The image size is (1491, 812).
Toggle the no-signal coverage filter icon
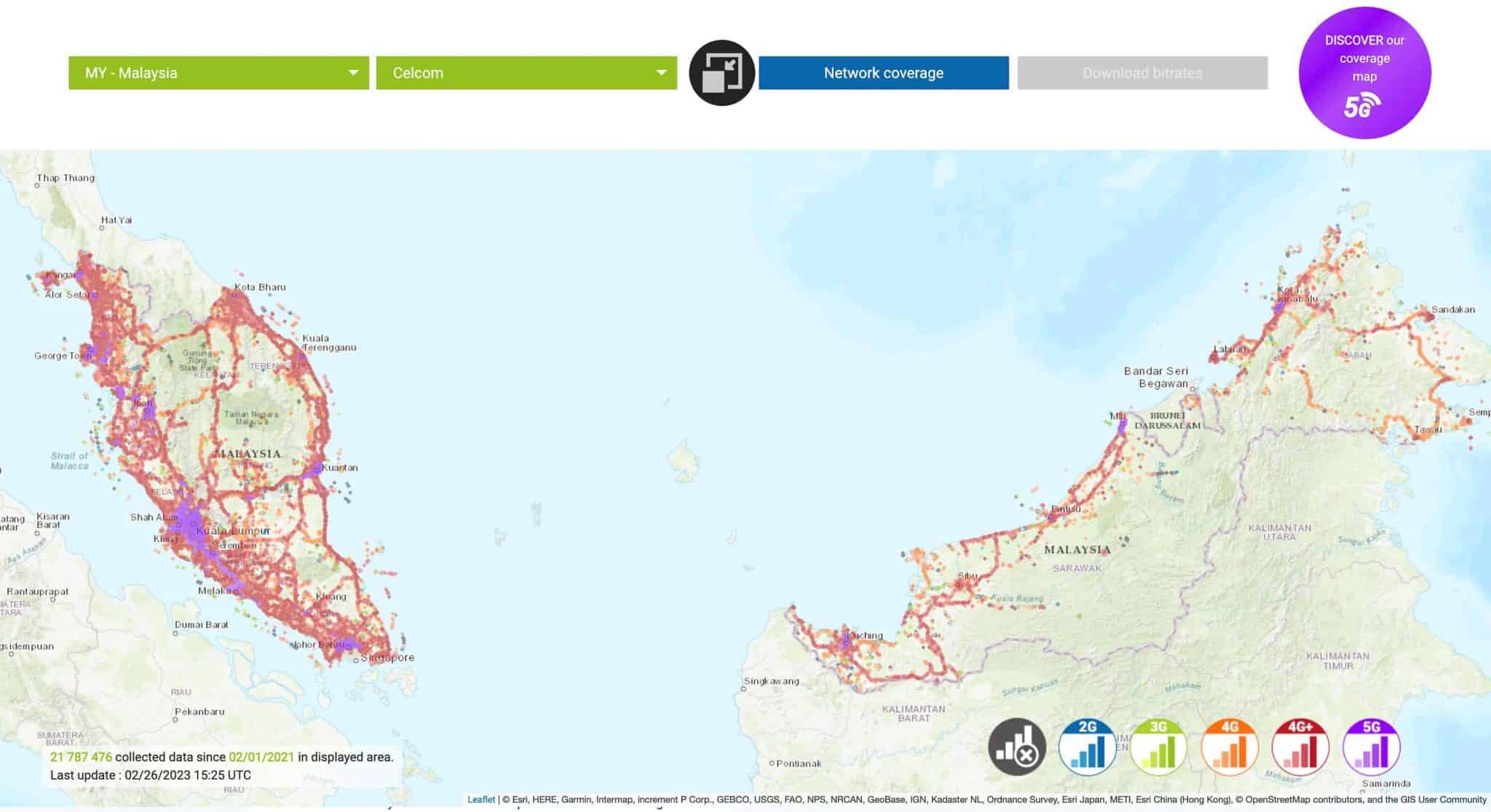[1016, 747]
